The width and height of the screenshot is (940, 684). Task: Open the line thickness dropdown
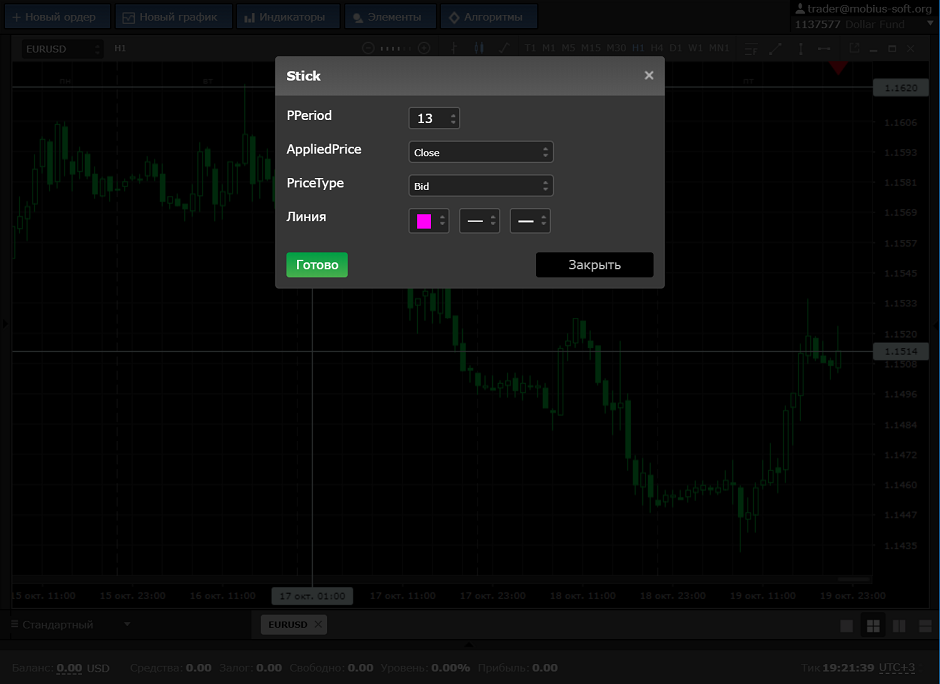point(530,221)
